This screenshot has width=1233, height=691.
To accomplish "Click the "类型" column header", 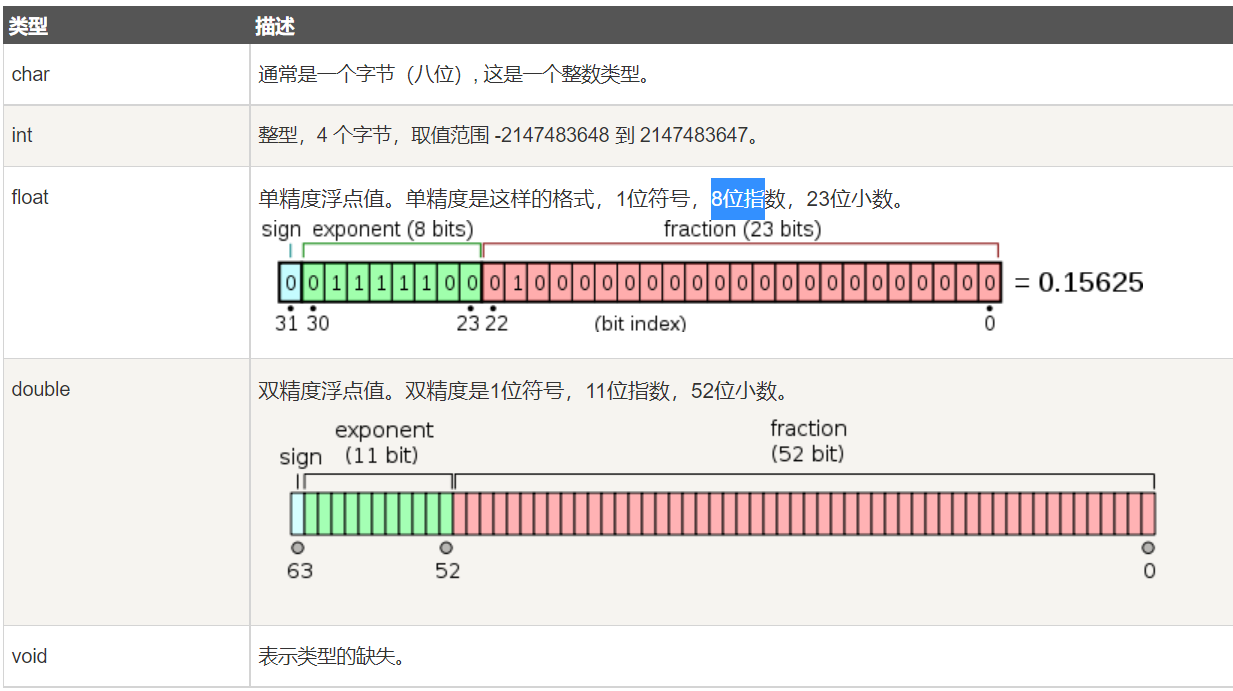I will pos(29,27).
